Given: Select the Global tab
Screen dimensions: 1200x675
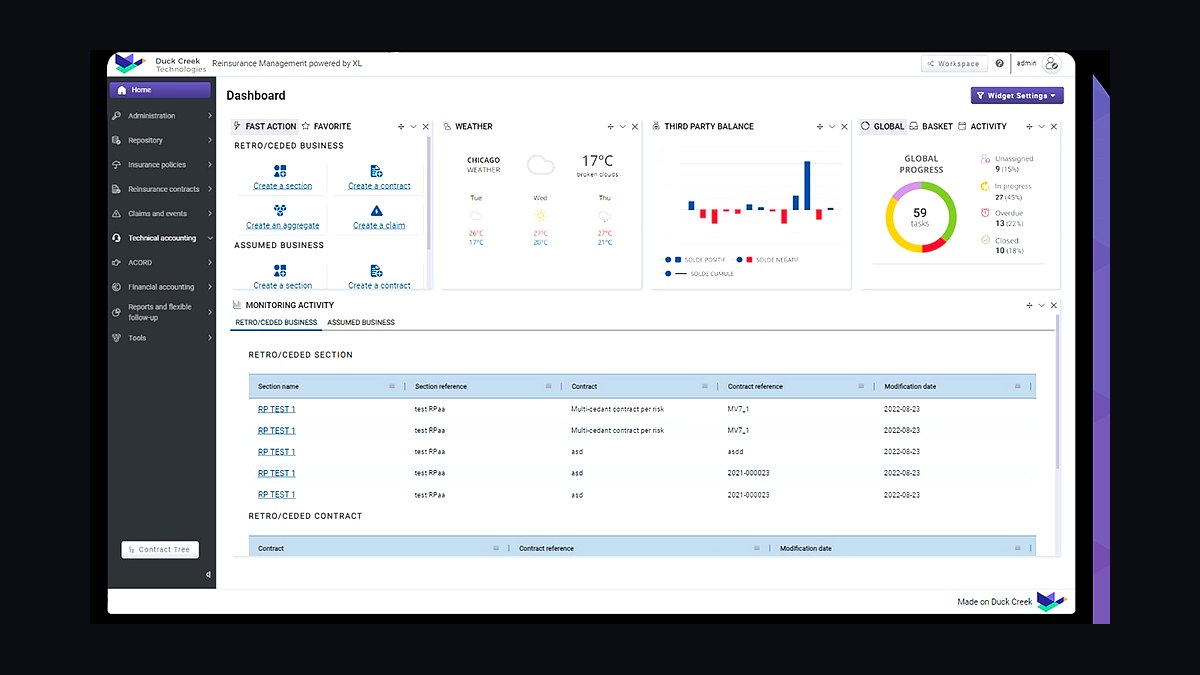Looking at the screenshot, I should pyautogui.click(x=882, y=127).
